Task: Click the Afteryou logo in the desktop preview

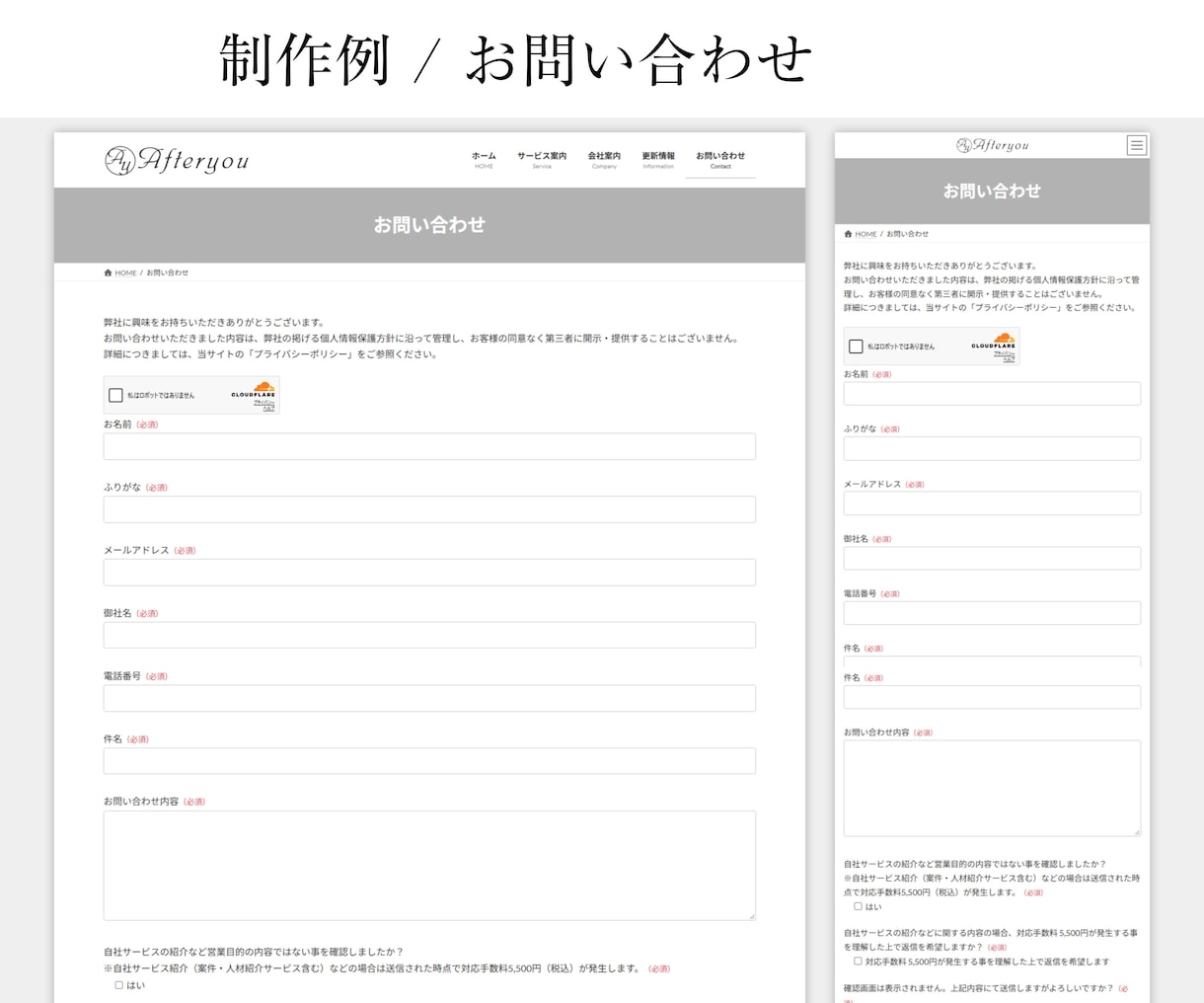Action: 177,160
